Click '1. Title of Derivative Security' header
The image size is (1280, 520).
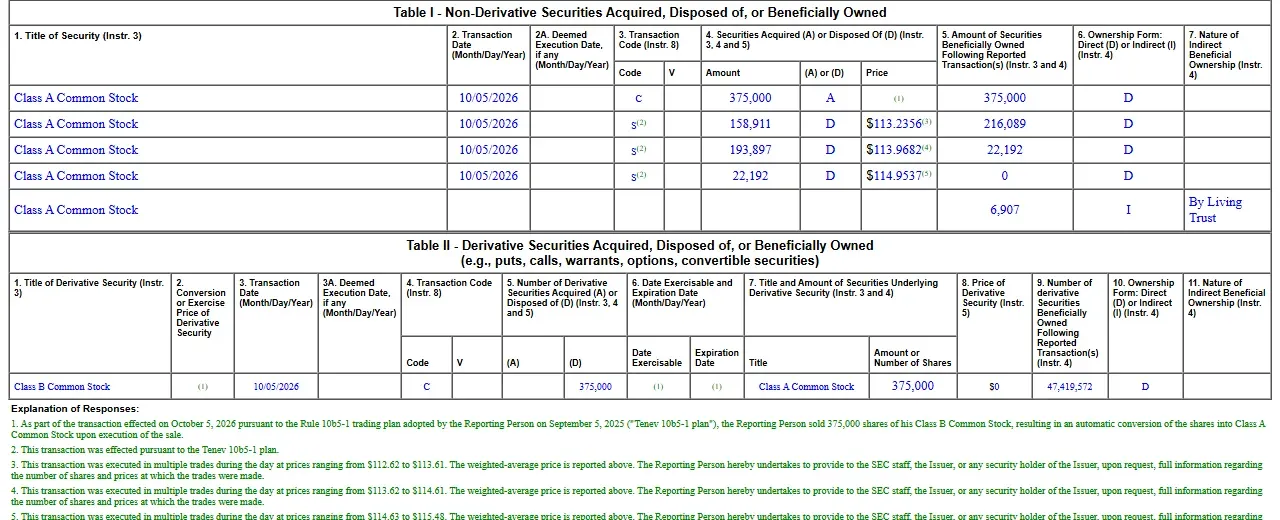pos(89,288)
